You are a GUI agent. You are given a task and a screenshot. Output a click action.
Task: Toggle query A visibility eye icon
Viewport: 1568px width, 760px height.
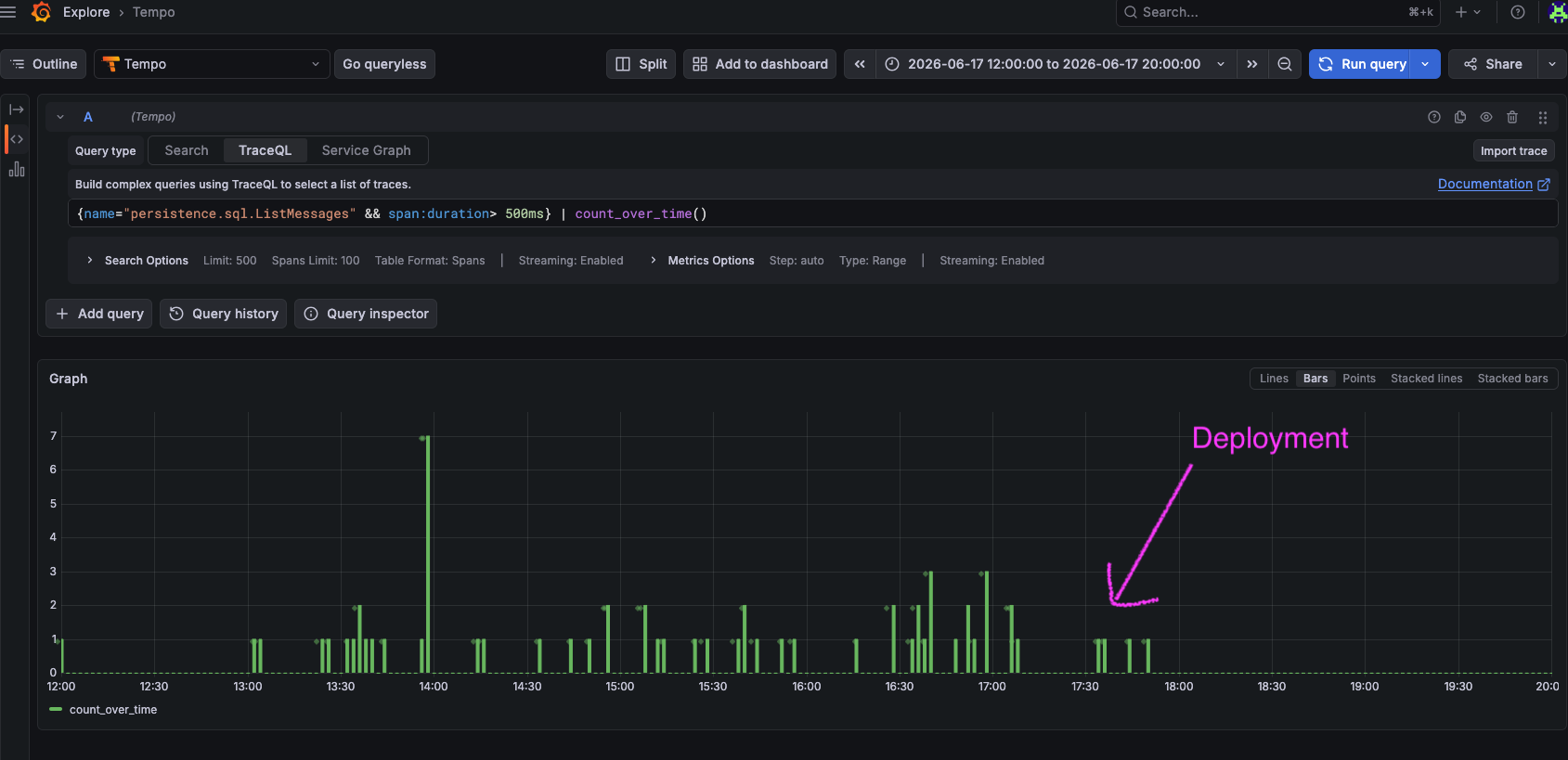[x=1486, y=117]
